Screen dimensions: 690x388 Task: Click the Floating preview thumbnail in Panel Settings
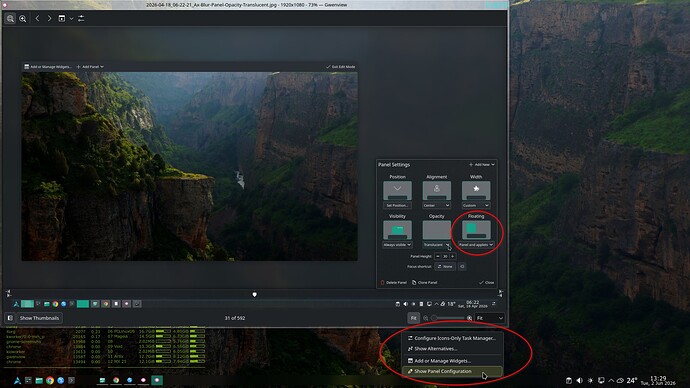click(476, 230)
